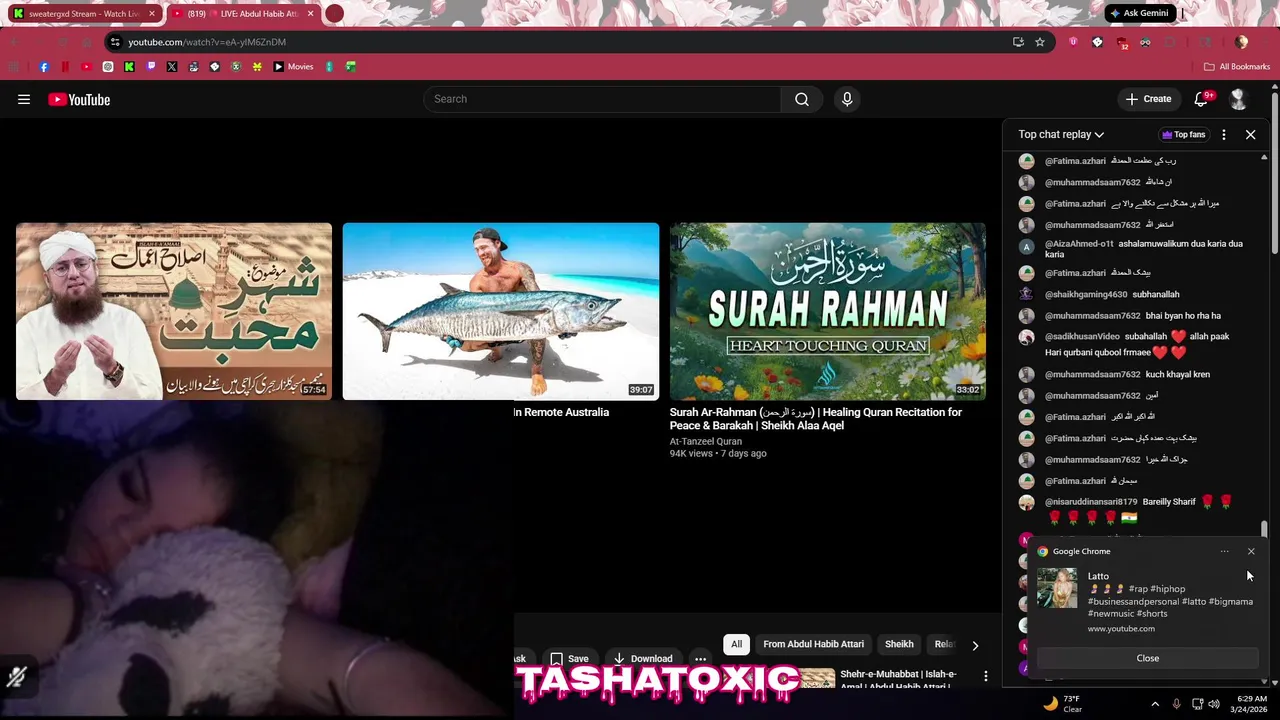Go to the YouTube home logo
Viewport: 1280px width, 720px height.
click(79, 99)
